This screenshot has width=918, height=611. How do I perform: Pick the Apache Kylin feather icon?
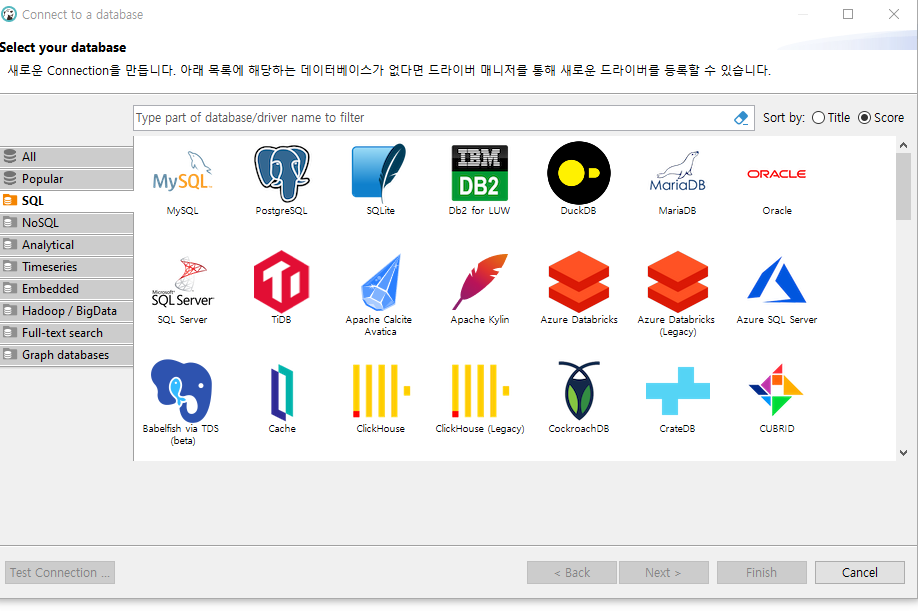[x=479, y=282]
